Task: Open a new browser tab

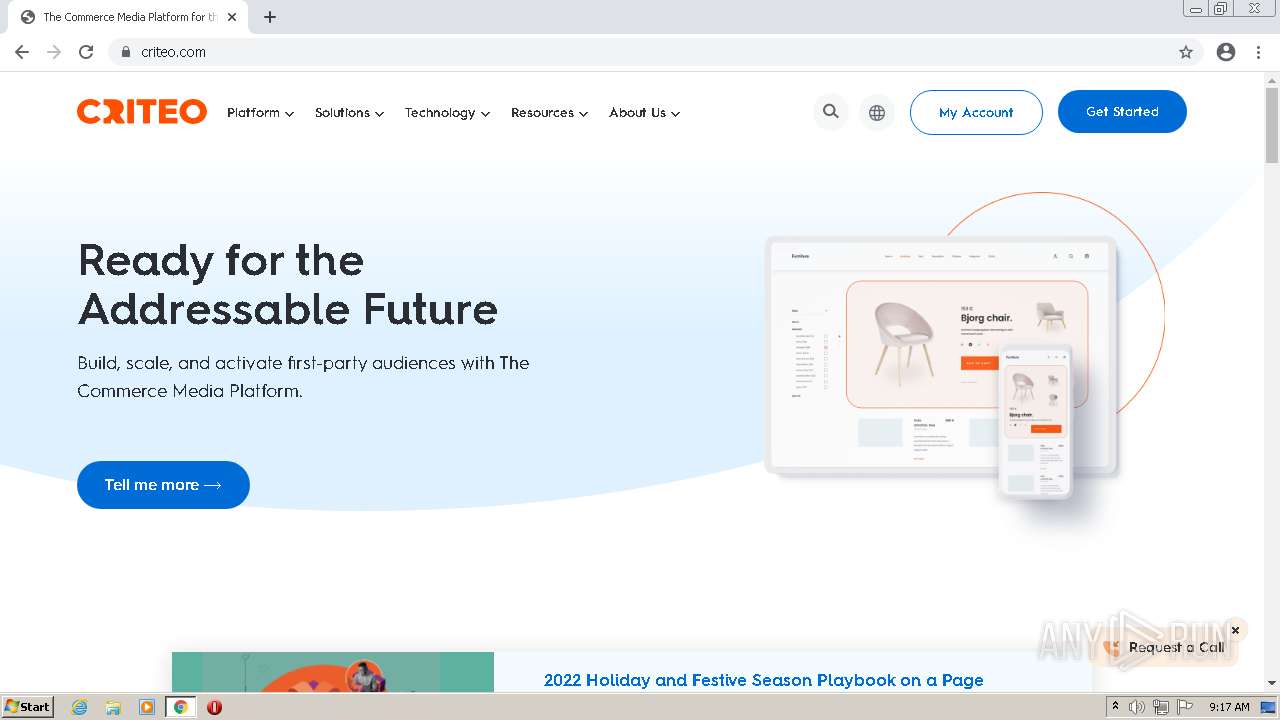Action: (x=270, y=17)
